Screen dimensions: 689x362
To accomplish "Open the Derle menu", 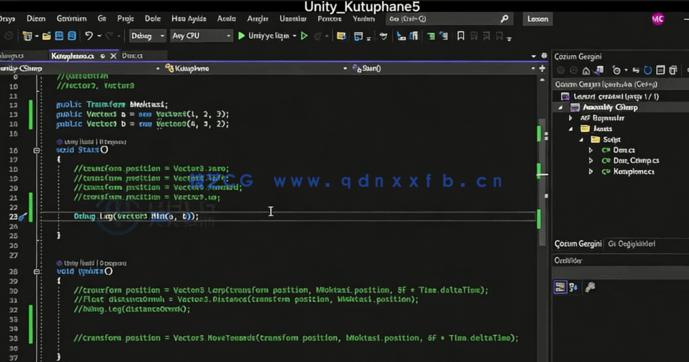I will tap(152, 19).
